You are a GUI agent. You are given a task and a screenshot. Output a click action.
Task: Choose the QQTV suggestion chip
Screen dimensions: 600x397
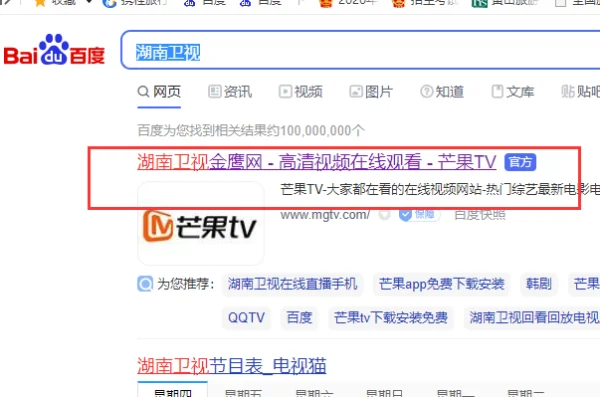(246, 318)
